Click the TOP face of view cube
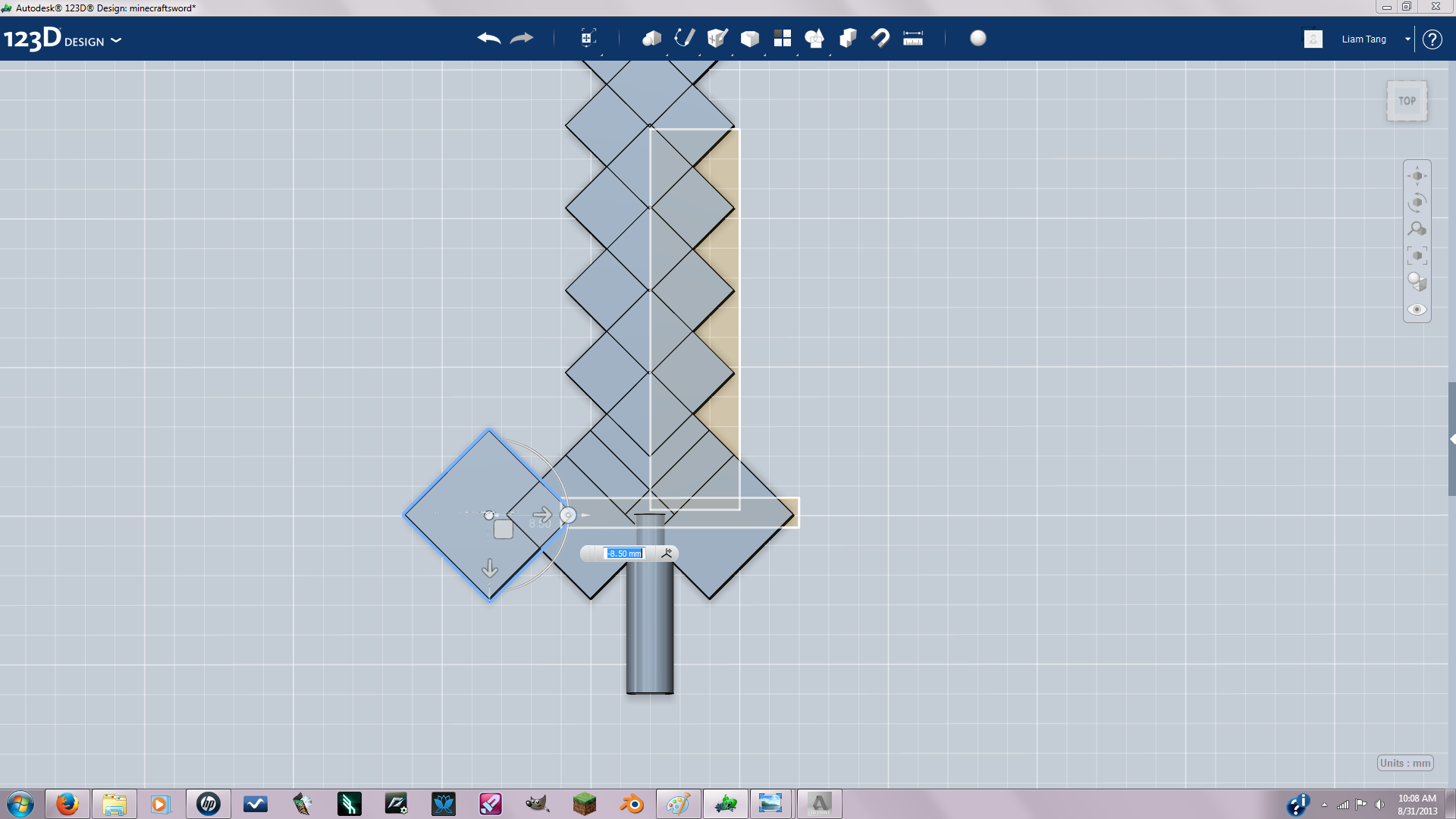 coord(1407,101)
